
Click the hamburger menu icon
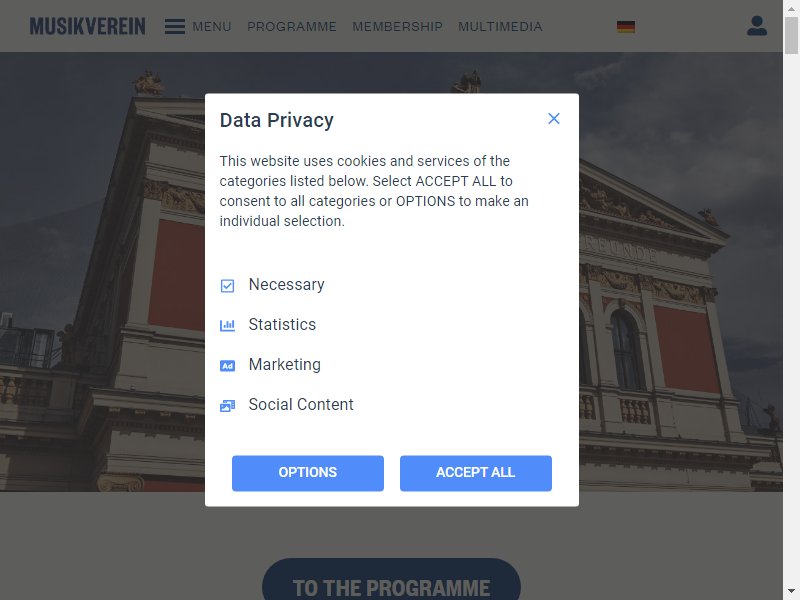click(174, 27)
